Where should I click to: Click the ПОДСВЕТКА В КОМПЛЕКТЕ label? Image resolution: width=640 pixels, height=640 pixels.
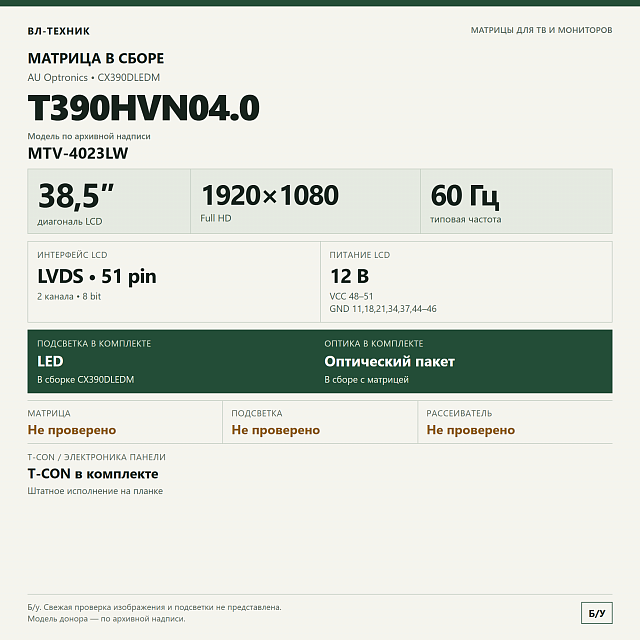pos(94,344)
